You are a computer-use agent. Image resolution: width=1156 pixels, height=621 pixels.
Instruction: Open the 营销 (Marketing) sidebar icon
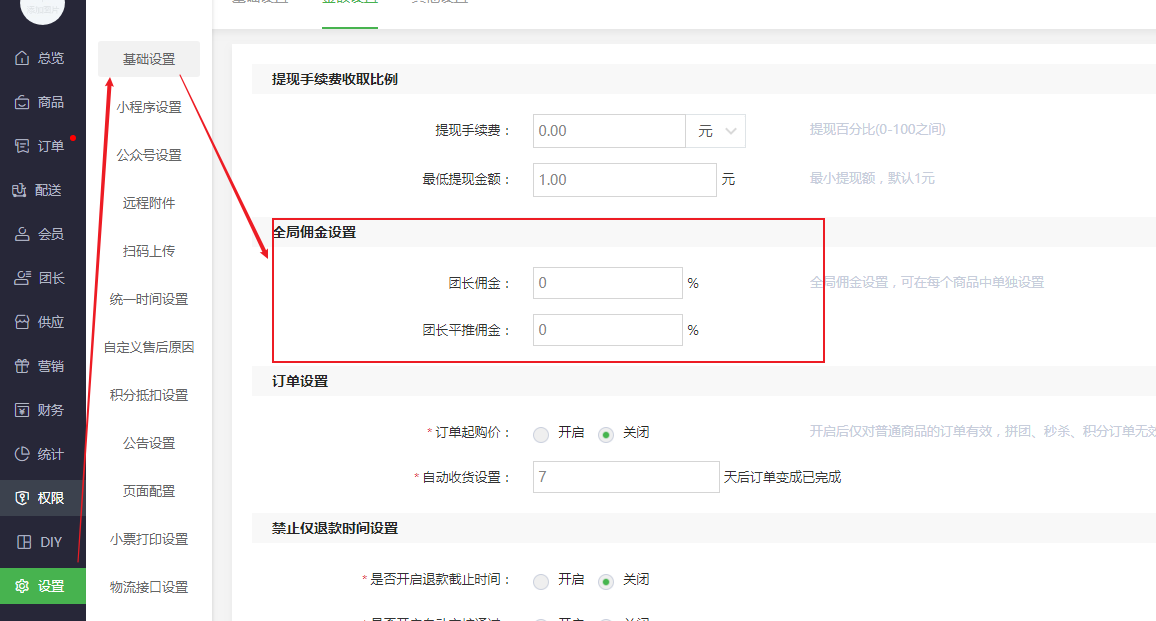41,365
